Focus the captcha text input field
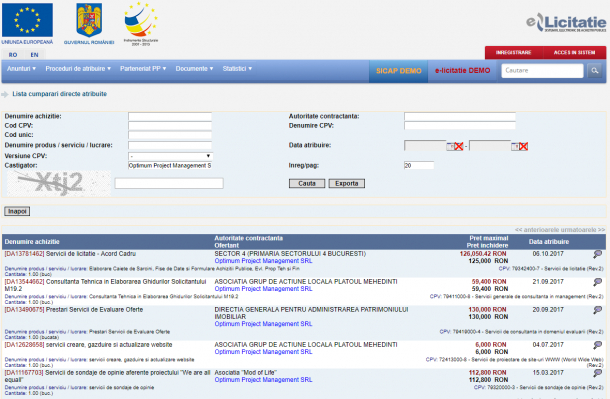This screenshot has height=399, width=610. tap(169, 183)
